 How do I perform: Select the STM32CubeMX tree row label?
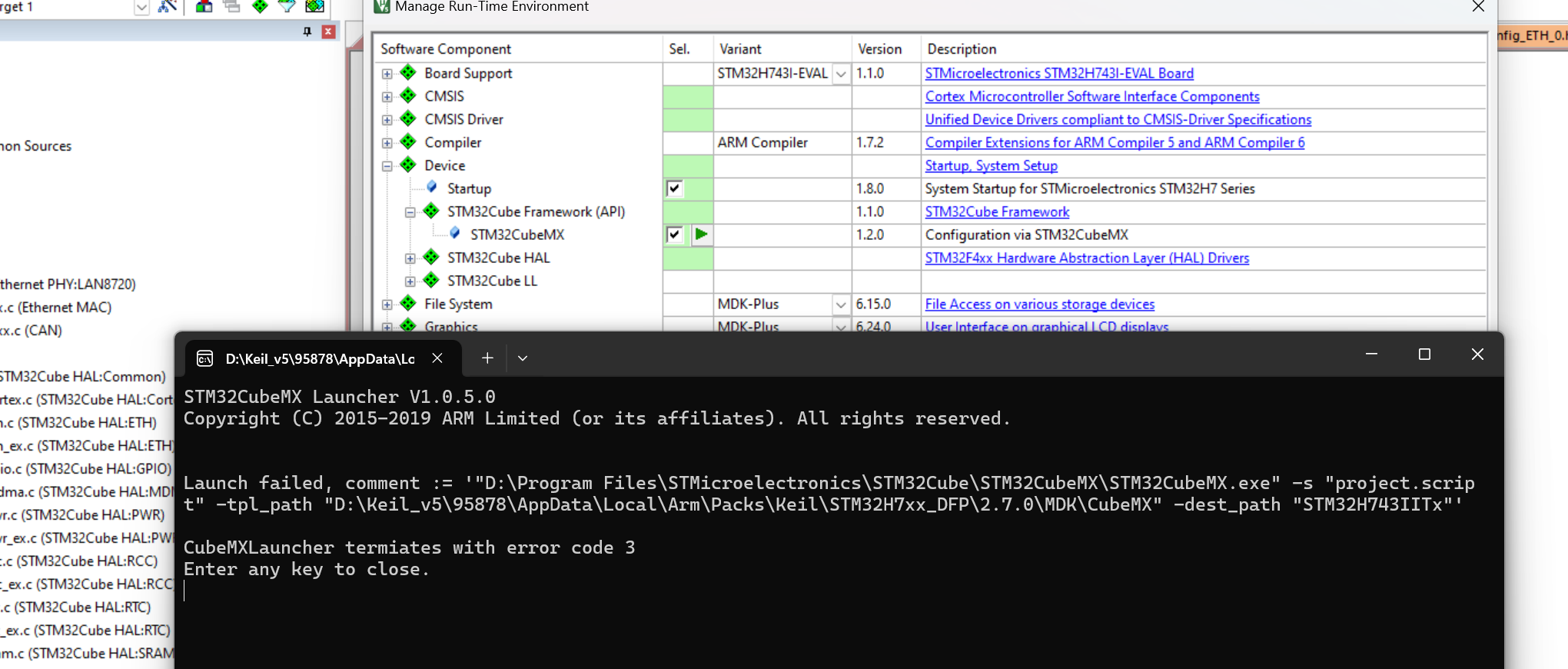point(517,235)
